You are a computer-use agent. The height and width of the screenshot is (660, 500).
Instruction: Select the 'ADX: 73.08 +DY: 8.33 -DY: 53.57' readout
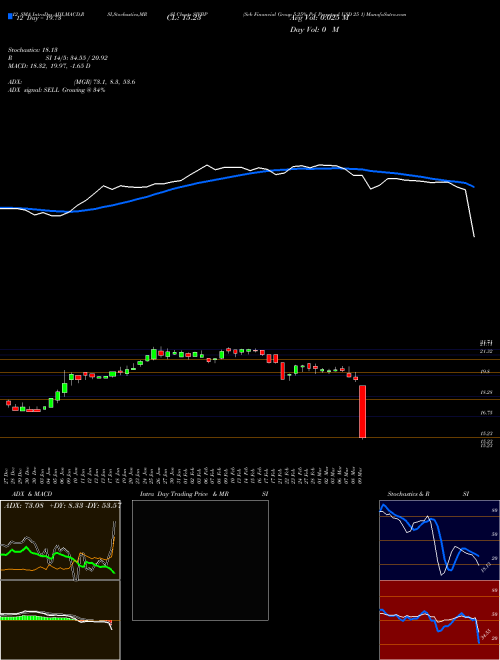tap(62, 505)
